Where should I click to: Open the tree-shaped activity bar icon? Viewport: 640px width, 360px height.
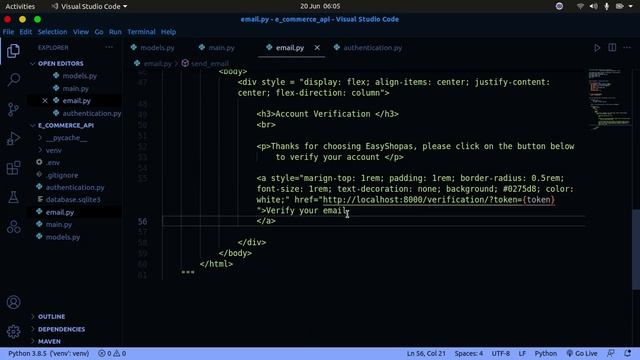13,227
